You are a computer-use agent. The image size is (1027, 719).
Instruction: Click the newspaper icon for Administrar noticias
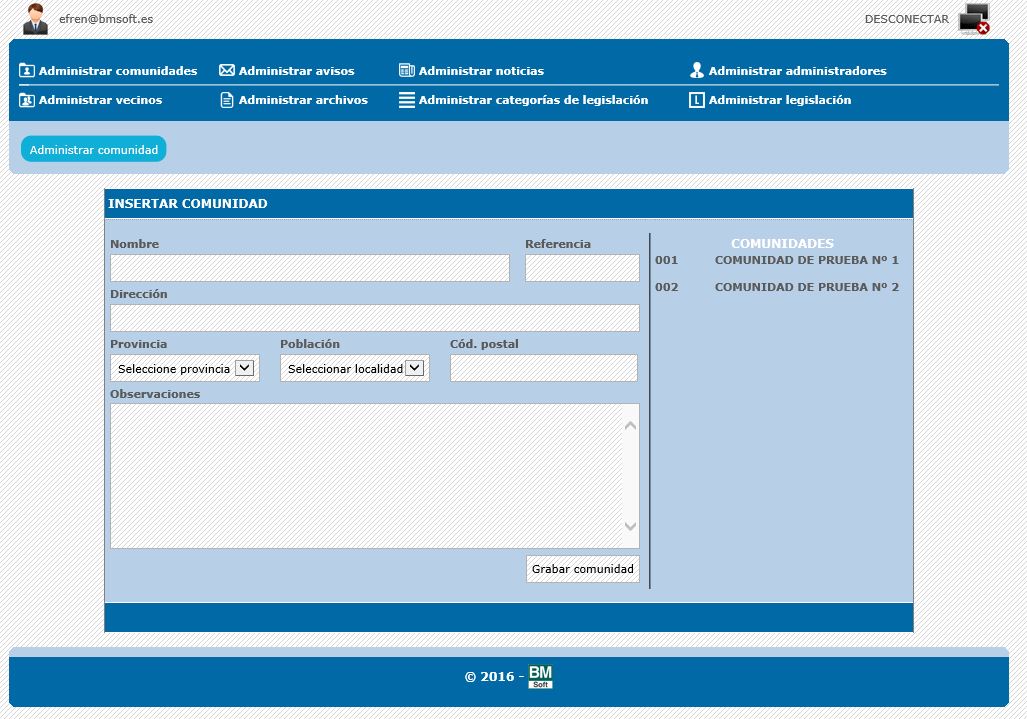(406, 71)
